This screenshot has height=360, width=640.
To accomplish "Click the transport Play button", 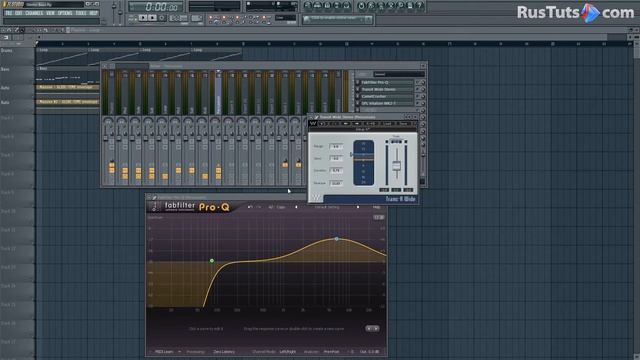I will click(143, 18).
